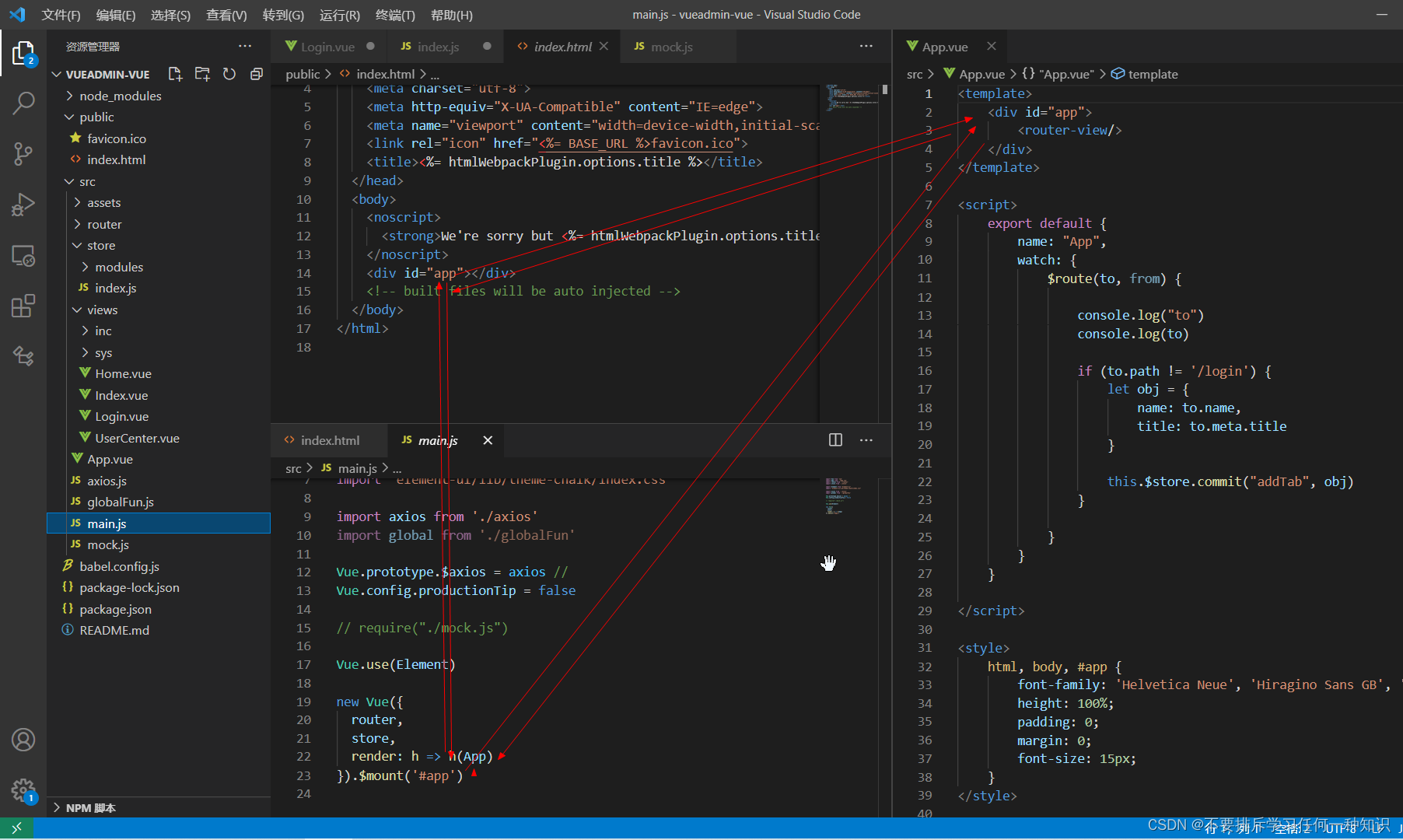Image resolution: width=1403 pixels, height=840 pixels.
Task: Open the Accounts icon
Action: (x=23, y=740)
